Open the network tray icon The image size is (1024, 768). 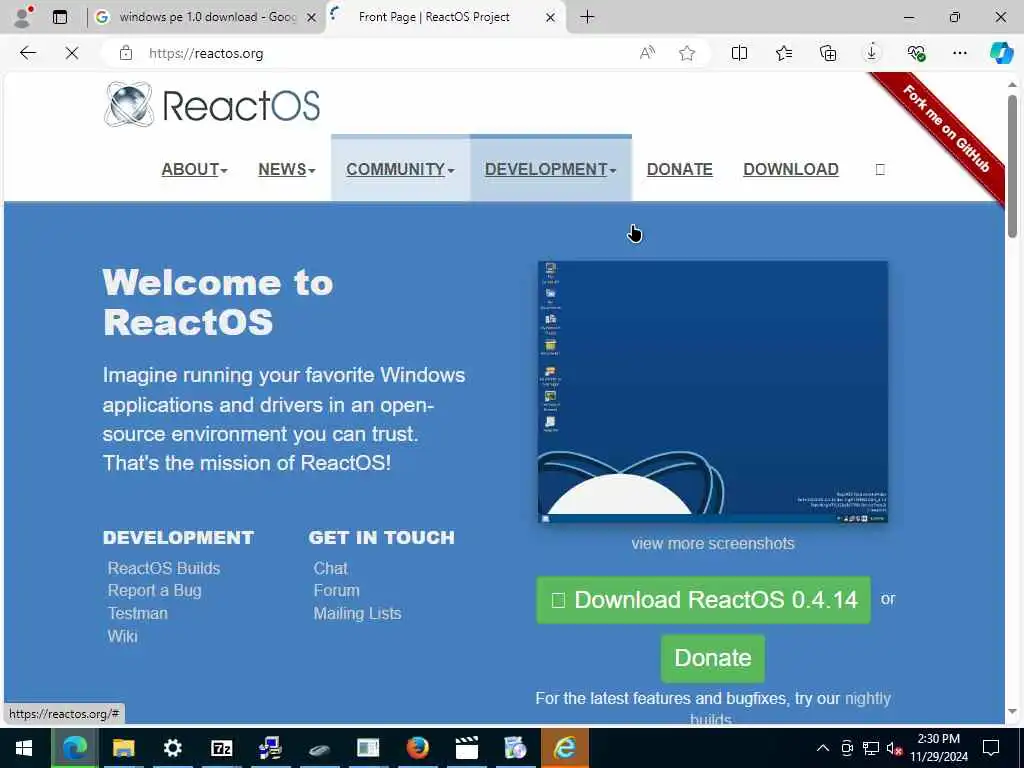coord(871,748)
